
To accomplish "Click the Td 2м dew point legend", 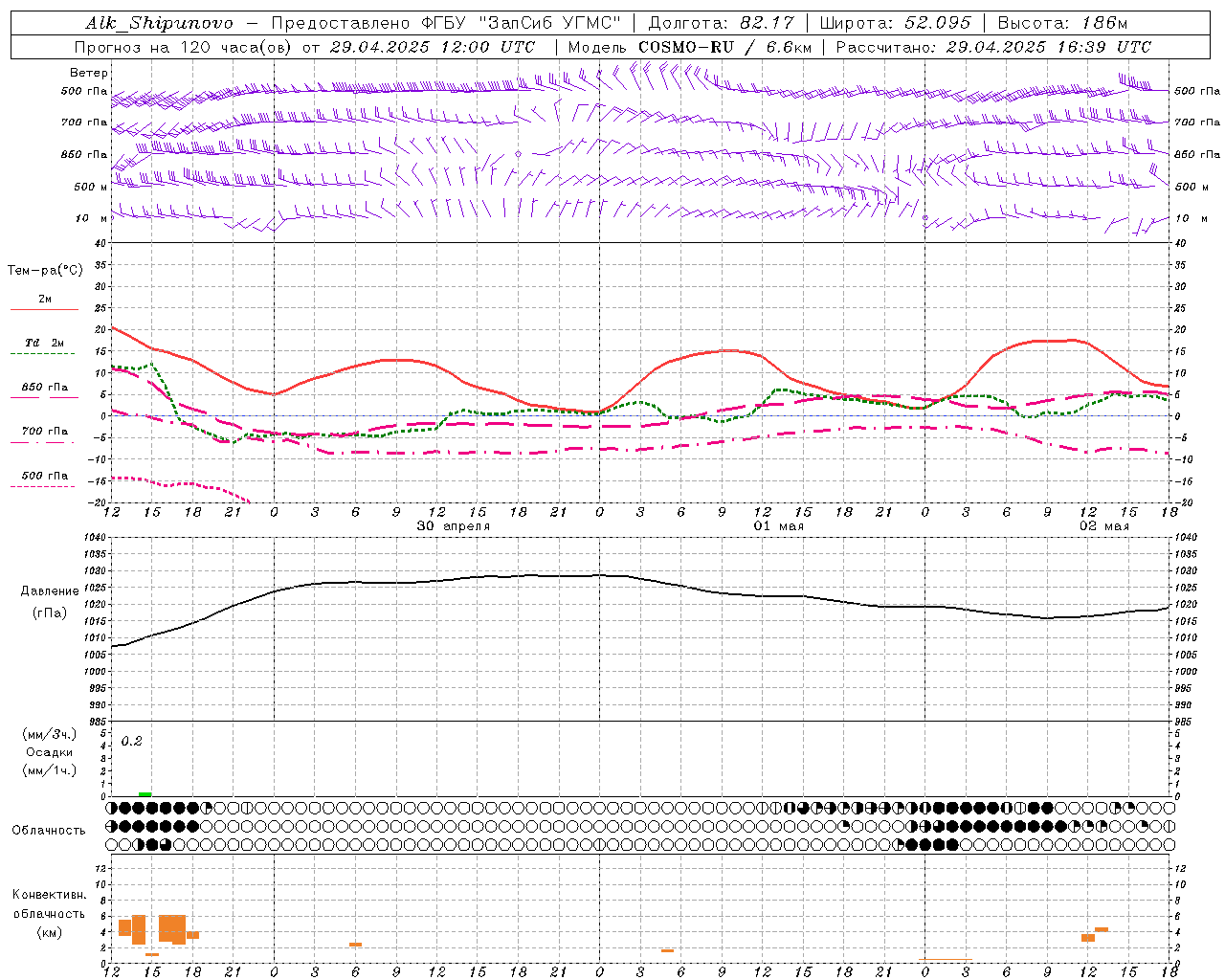I will click(x=44, y=343).
